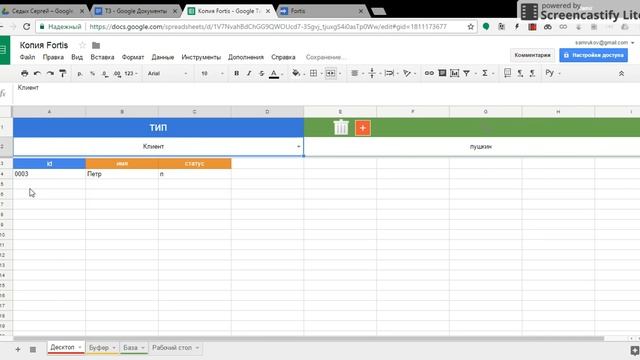The width and height of the screenshot is (640, 360).
Task: Format cell as percent
Action: [x=92, y=73]
